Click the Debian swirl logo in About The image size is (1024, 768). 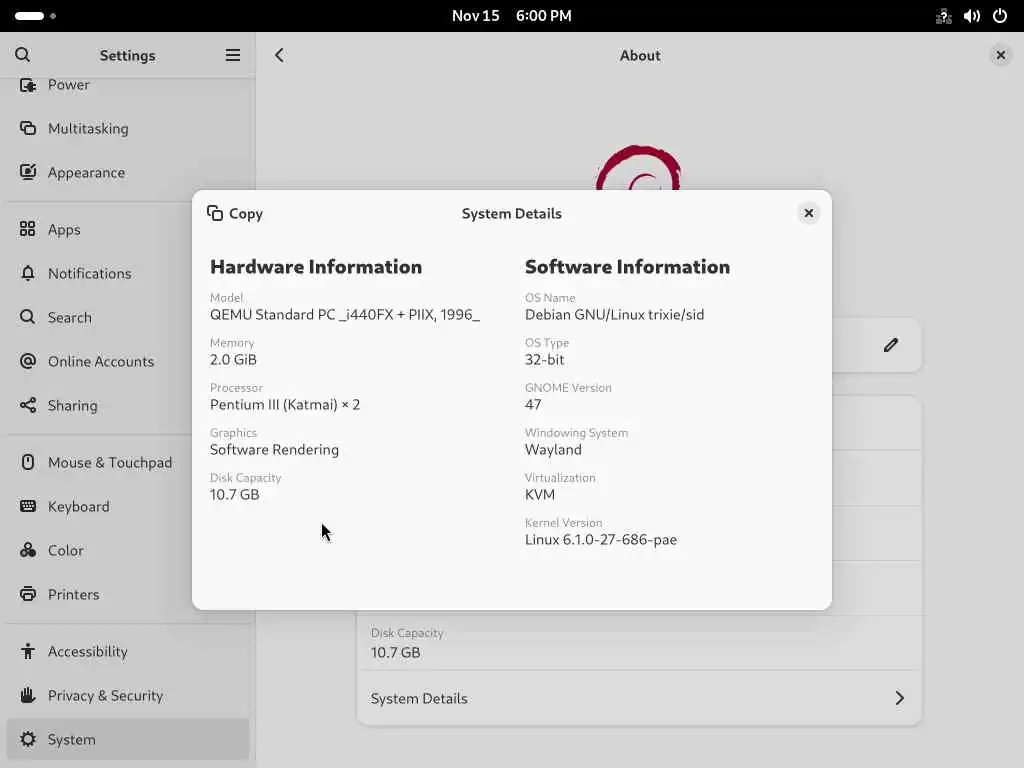point(639,167)
